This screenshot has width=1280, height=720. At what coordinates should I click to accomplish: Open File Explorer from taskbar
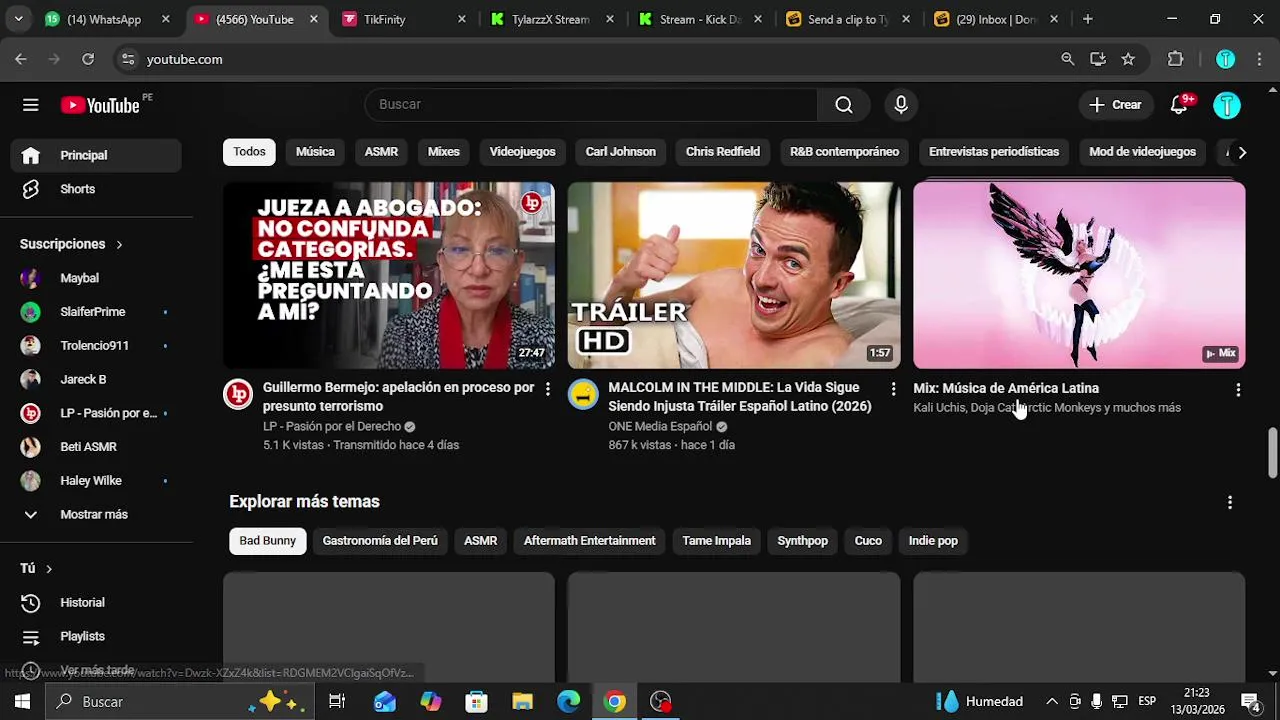[523, 702]
